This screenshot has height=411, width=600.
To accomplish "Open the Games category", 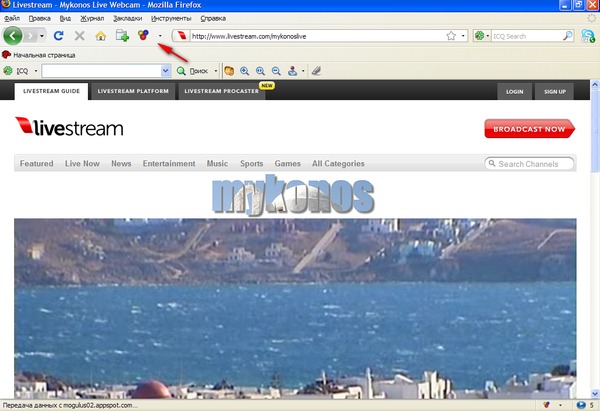I will pos(287,163).
